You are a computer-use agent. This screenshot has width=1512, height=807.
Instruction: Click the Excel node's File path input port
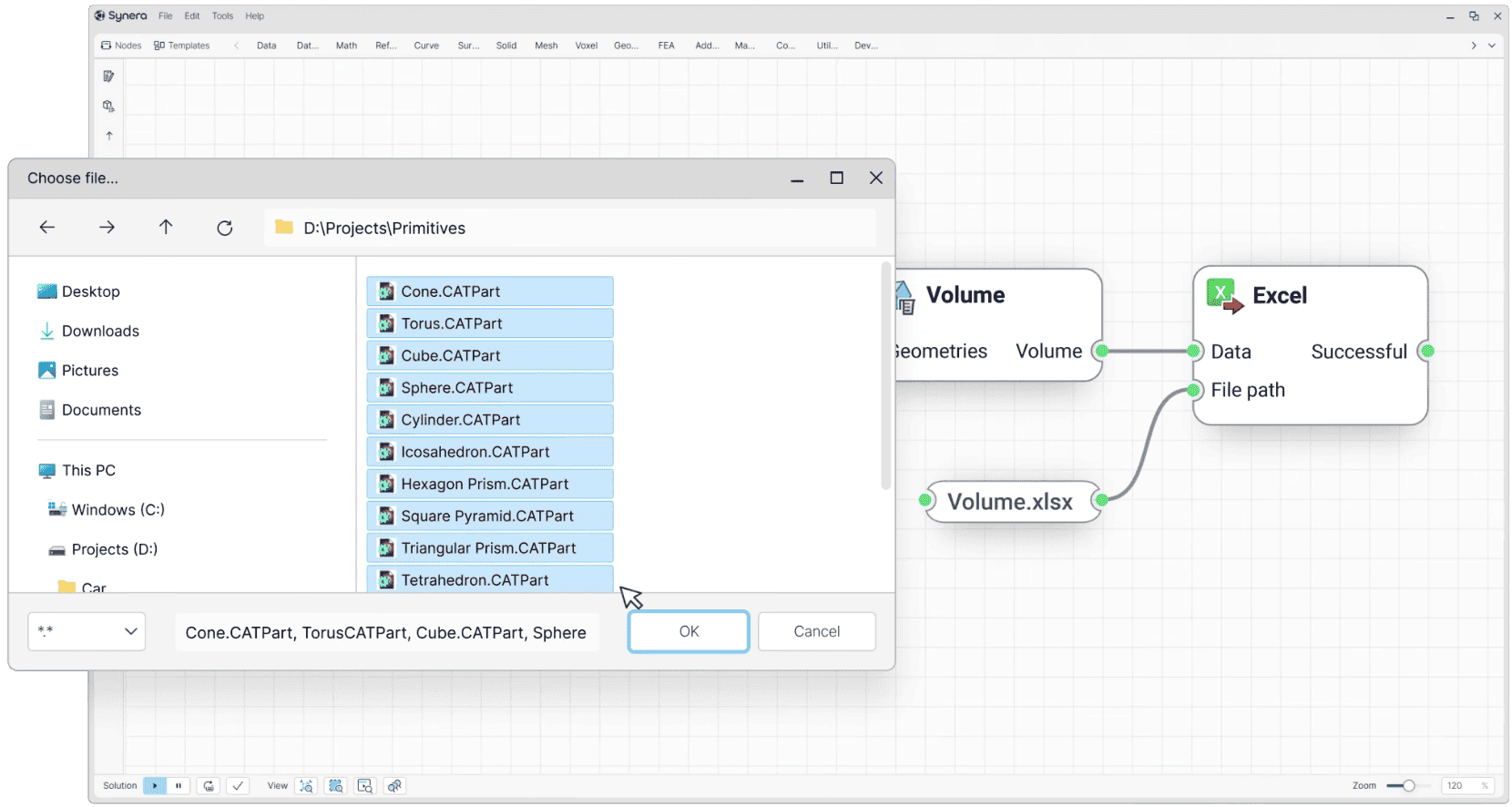[1193, 390]
